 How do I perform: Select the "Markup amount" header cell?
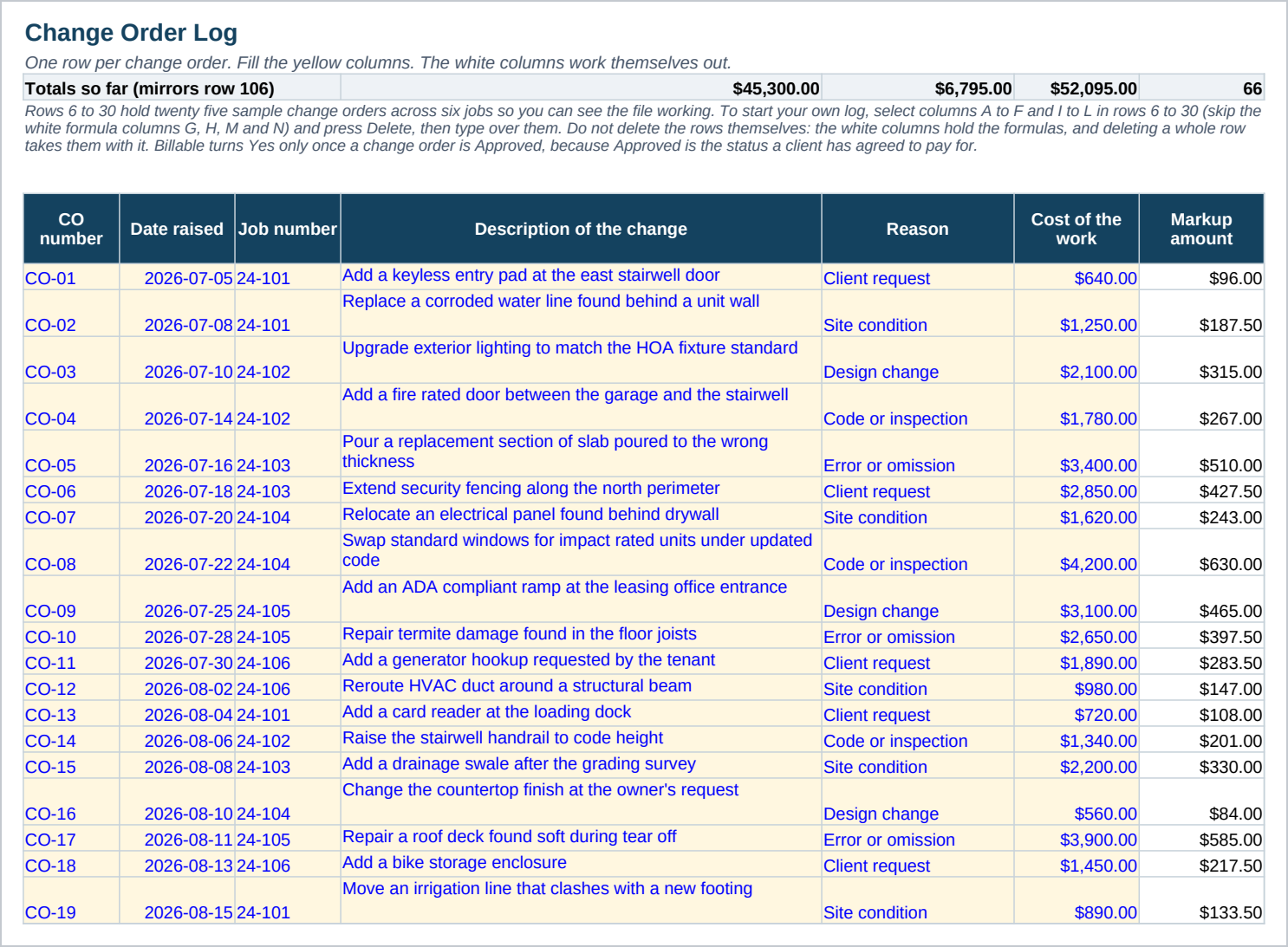click(x=1201, y=229)
